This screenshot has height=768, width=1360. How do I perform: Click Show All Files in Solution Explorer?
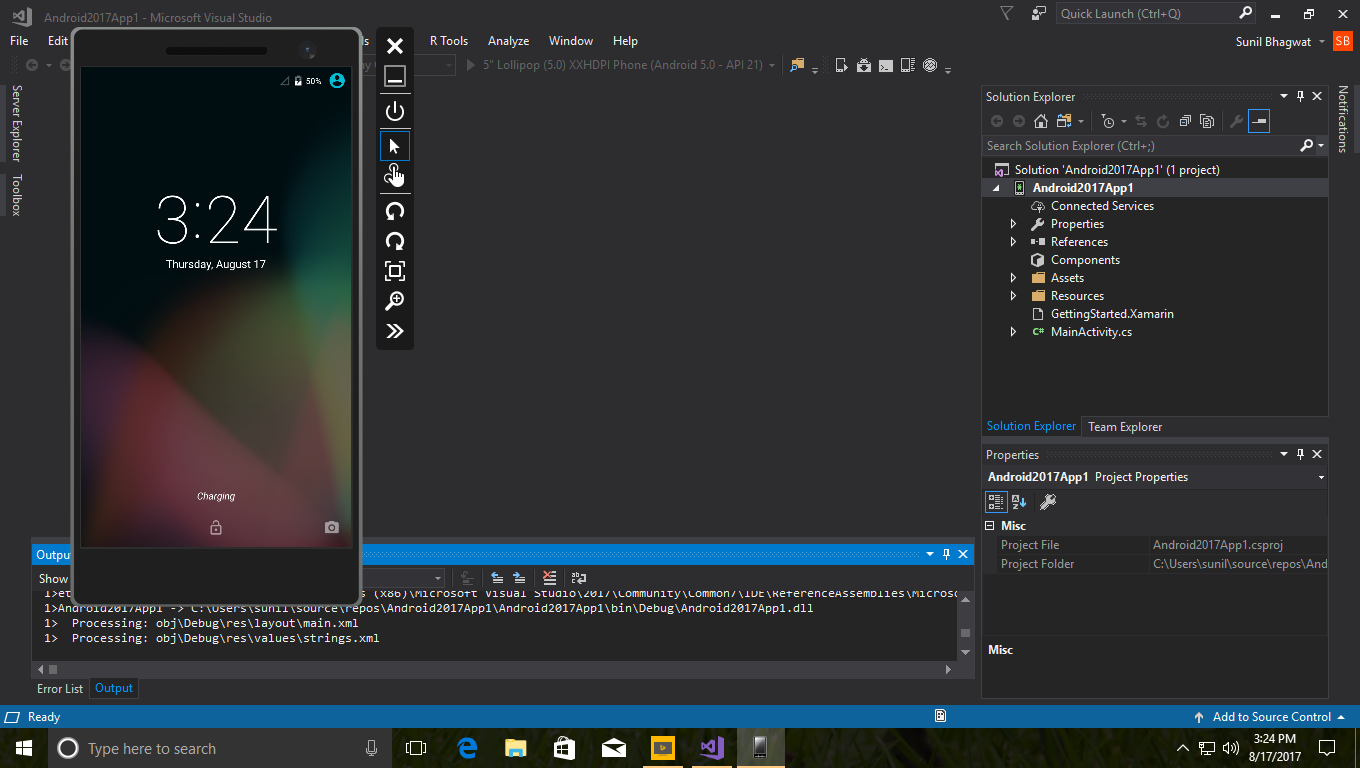pyautogui.click(x=1207, y=121)
